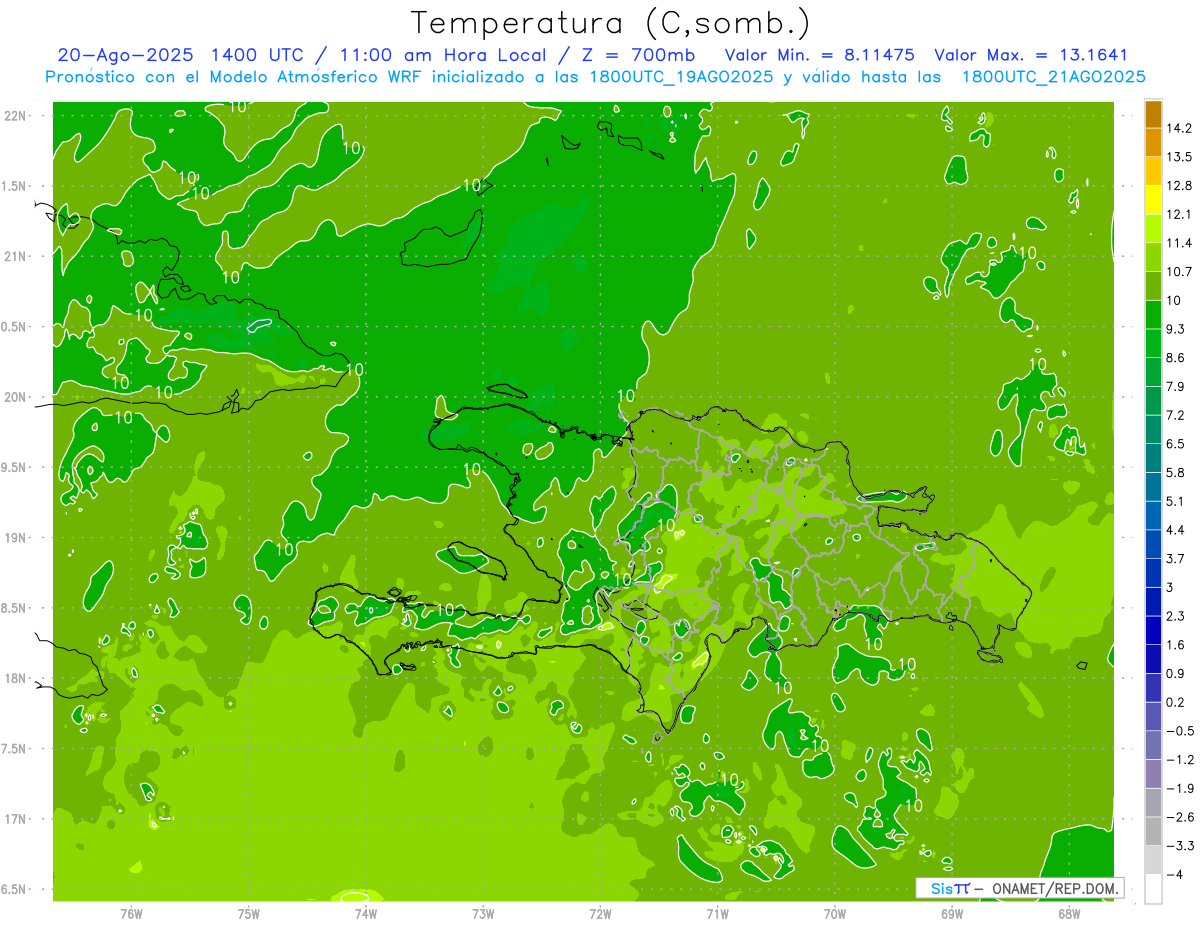Pick the white swatch below -4
Viewport: 1200px width, 927px height.
[1153, 889]
